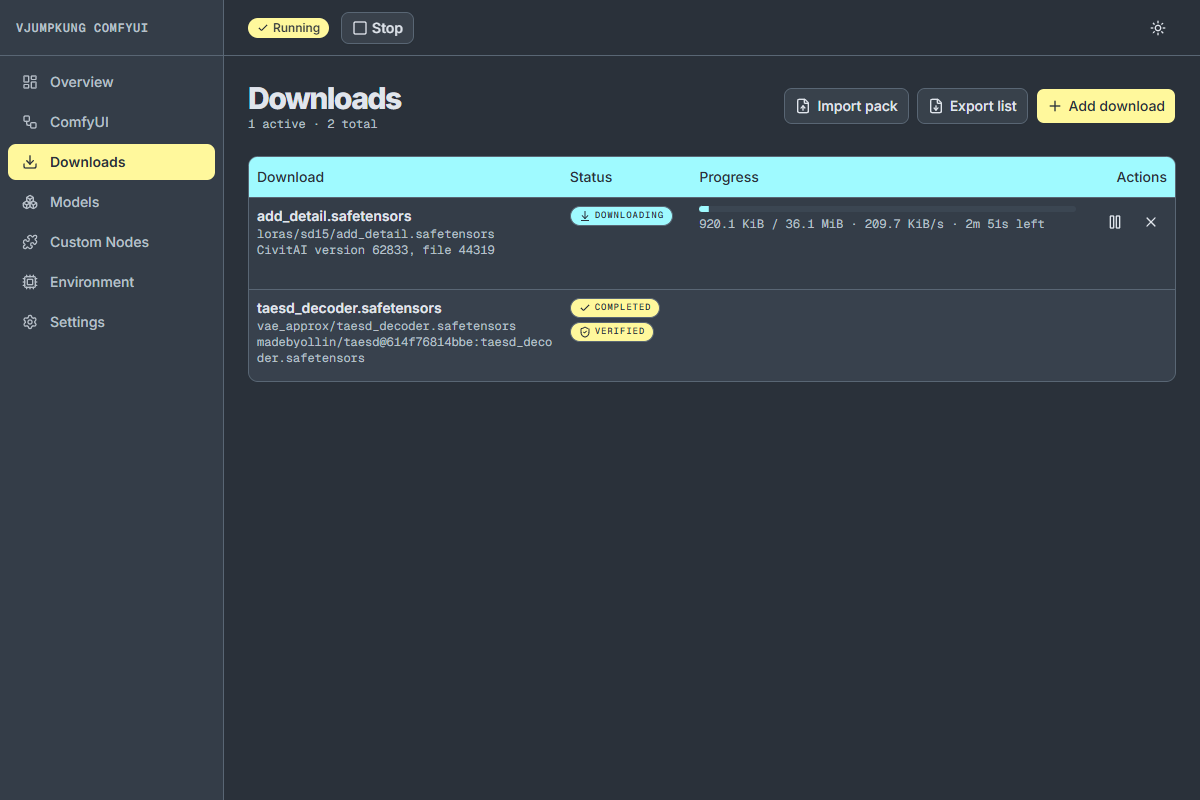Image resolution: width=1200 pixels, height=800 pixels.
Task: Click the Status column header
Action: click(591, 177)
